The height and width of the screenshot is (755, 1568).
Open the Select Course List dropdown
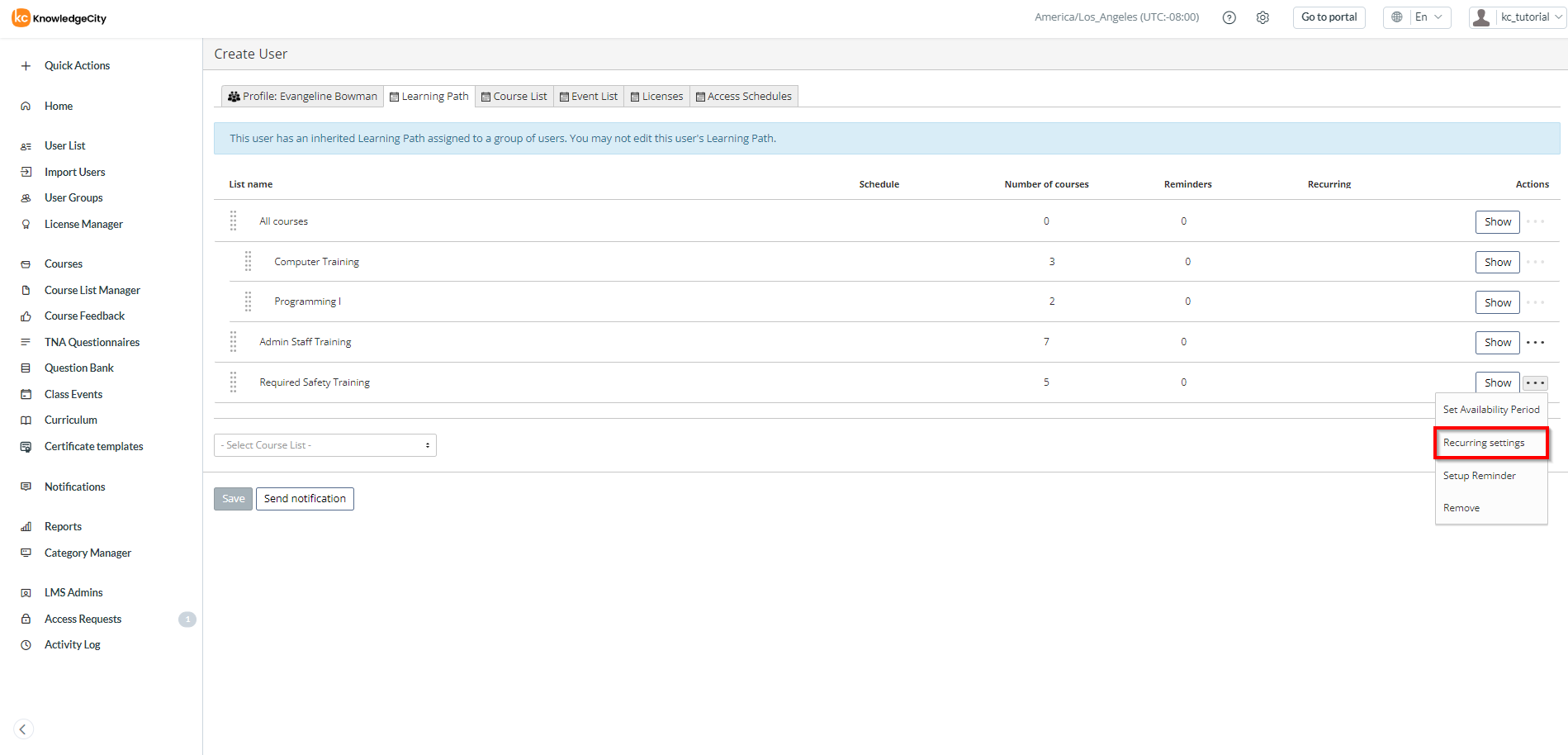click(325, 445)
